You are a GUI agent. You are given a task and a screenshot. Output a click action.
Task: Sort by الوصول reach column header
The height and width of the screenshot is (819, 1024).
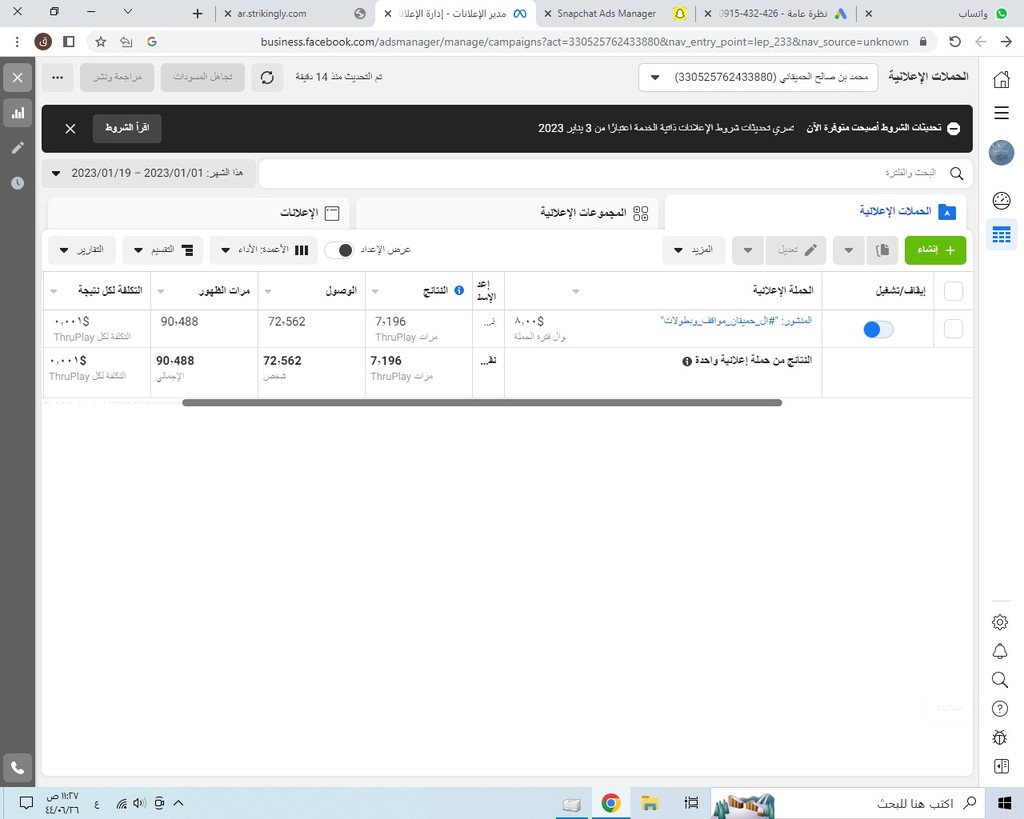341,290
